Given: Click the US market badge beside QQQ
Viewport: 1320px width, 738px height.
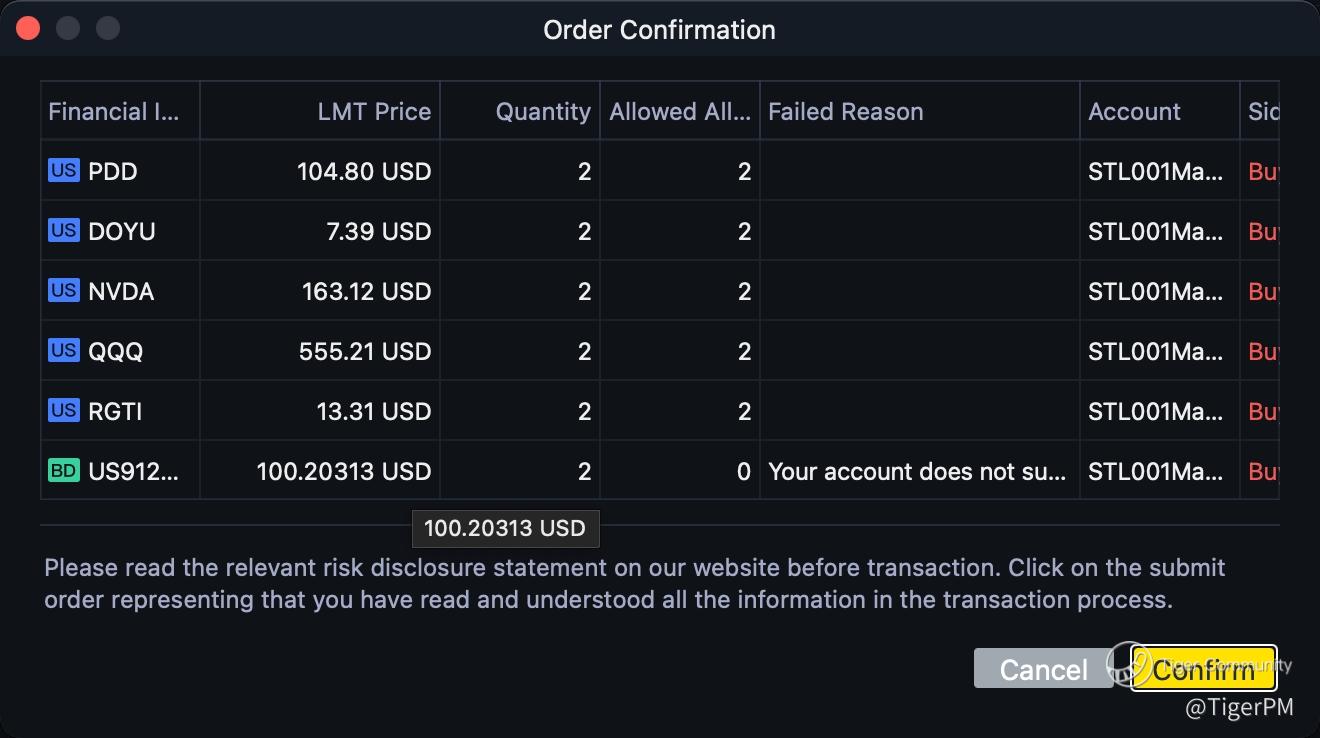Looking at the screenshot, I should 63,351.
